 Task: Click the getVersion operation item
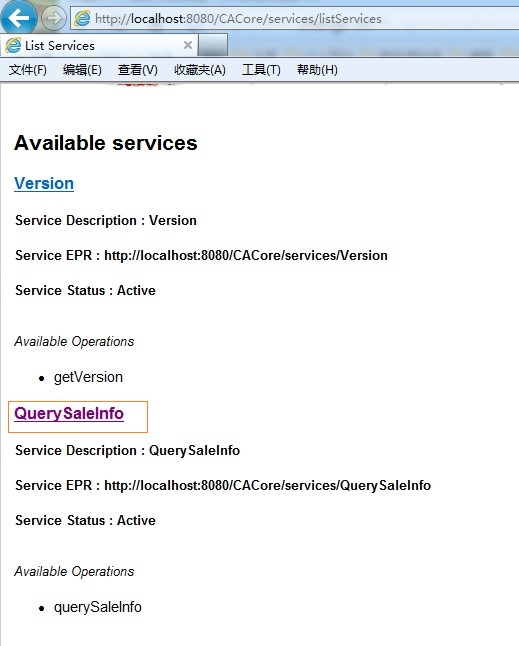pyautogui.click(x=88, y=377)
